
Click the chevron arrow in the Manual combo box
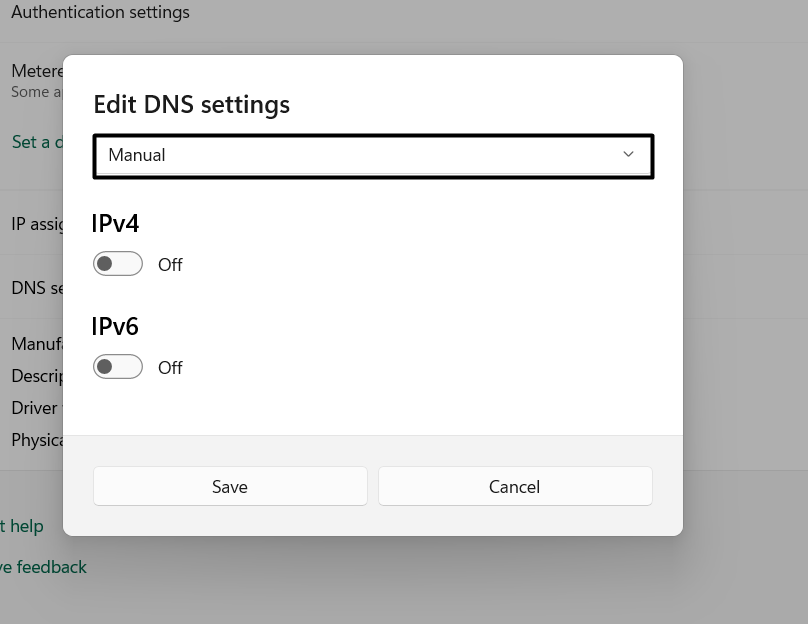pos(628,155)
